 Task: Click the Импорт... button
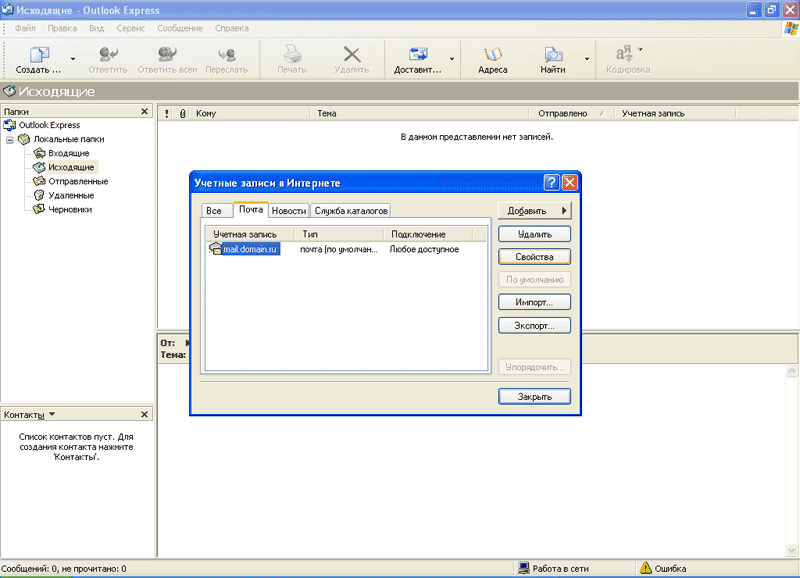(x=534, y=303)
